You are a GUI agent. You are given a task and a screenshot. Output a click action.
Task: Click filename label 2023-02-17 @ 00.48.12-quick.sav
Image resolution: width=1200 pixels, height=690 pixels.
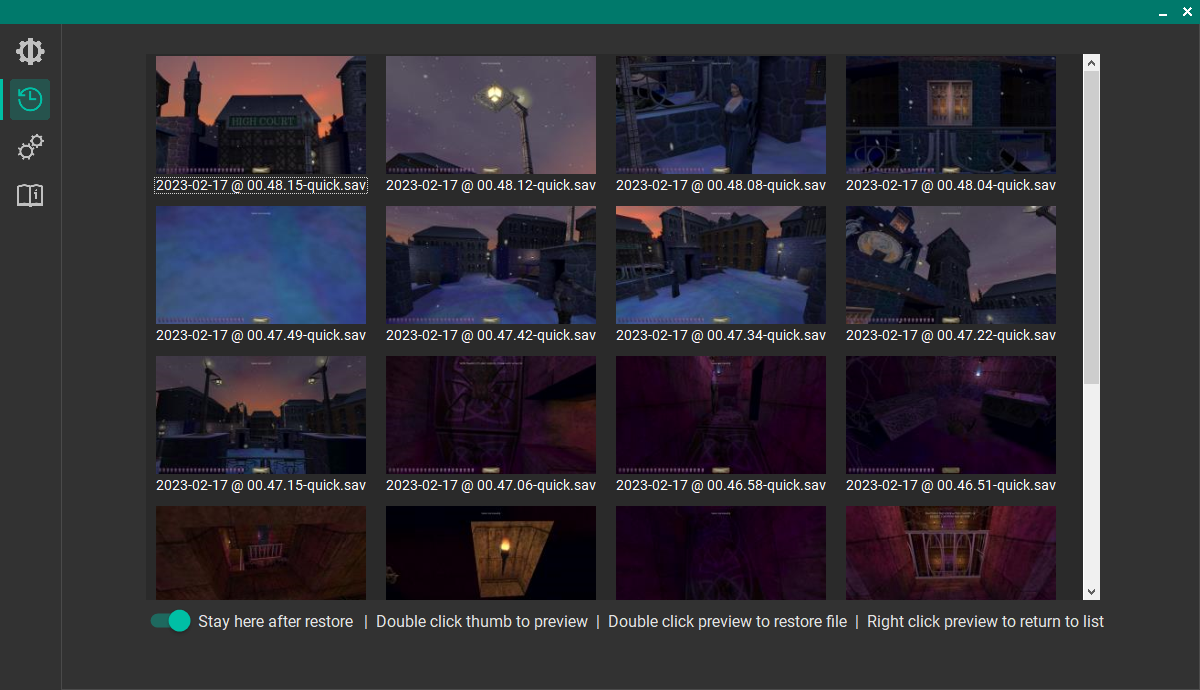pos(491,185)
